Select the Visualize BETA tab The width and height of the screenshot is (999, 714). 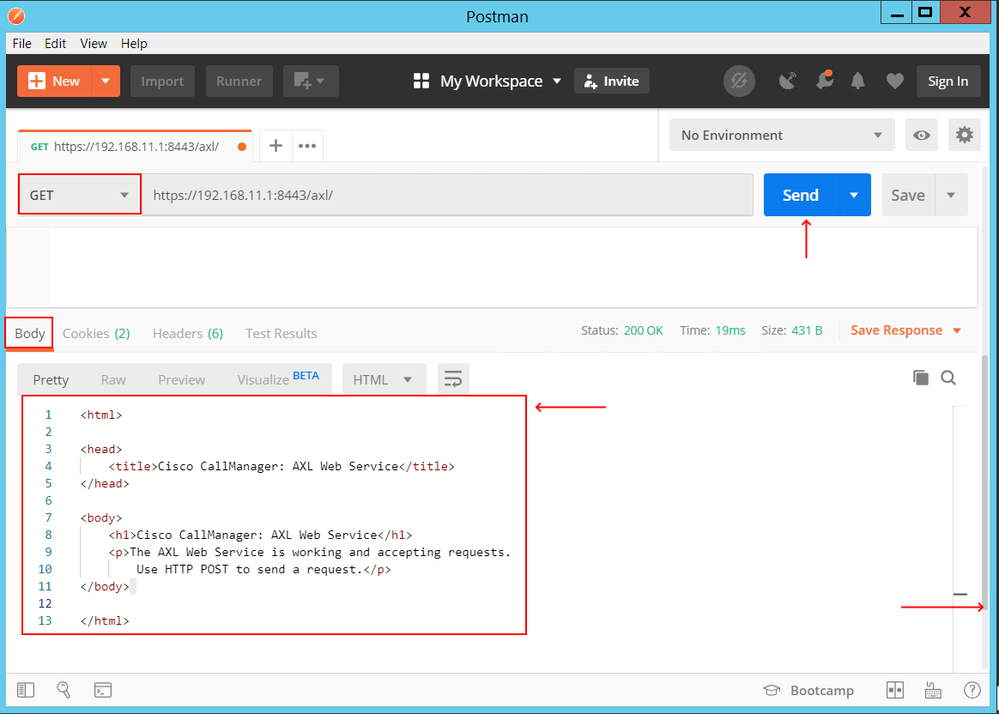click(278, 378)
